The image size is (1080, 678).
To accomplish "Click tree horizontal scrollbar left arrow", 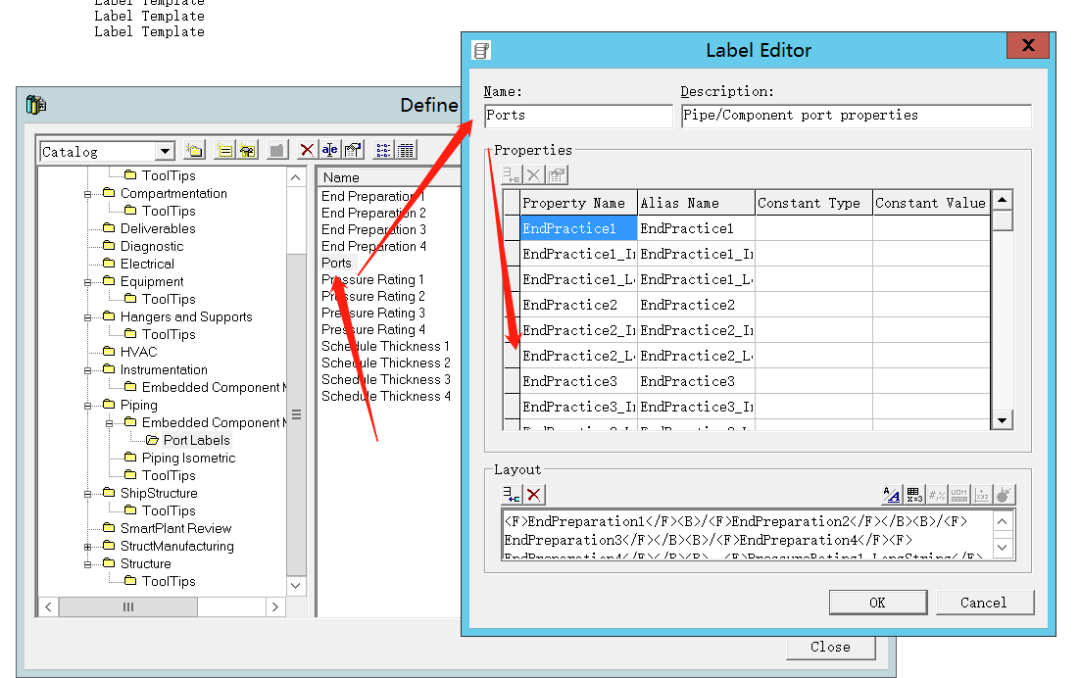I will [x=48, y=607].
